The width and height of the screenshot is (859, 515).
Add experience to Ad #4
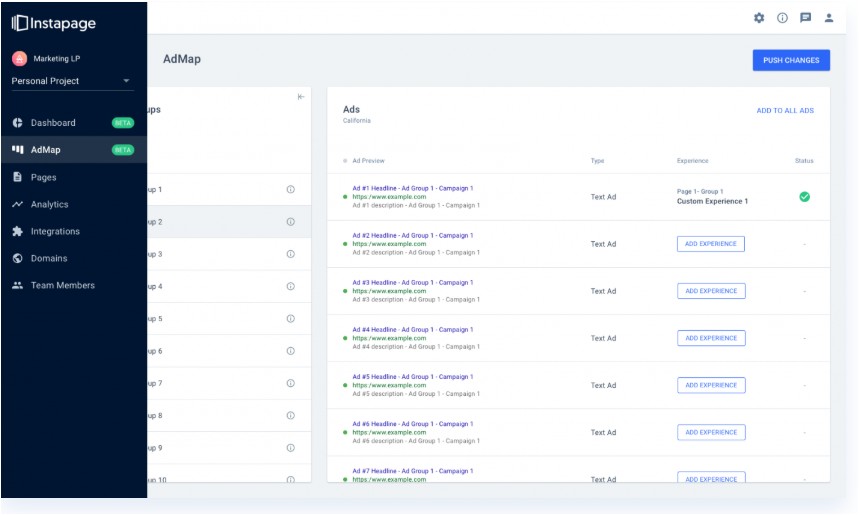coord(711,338)
